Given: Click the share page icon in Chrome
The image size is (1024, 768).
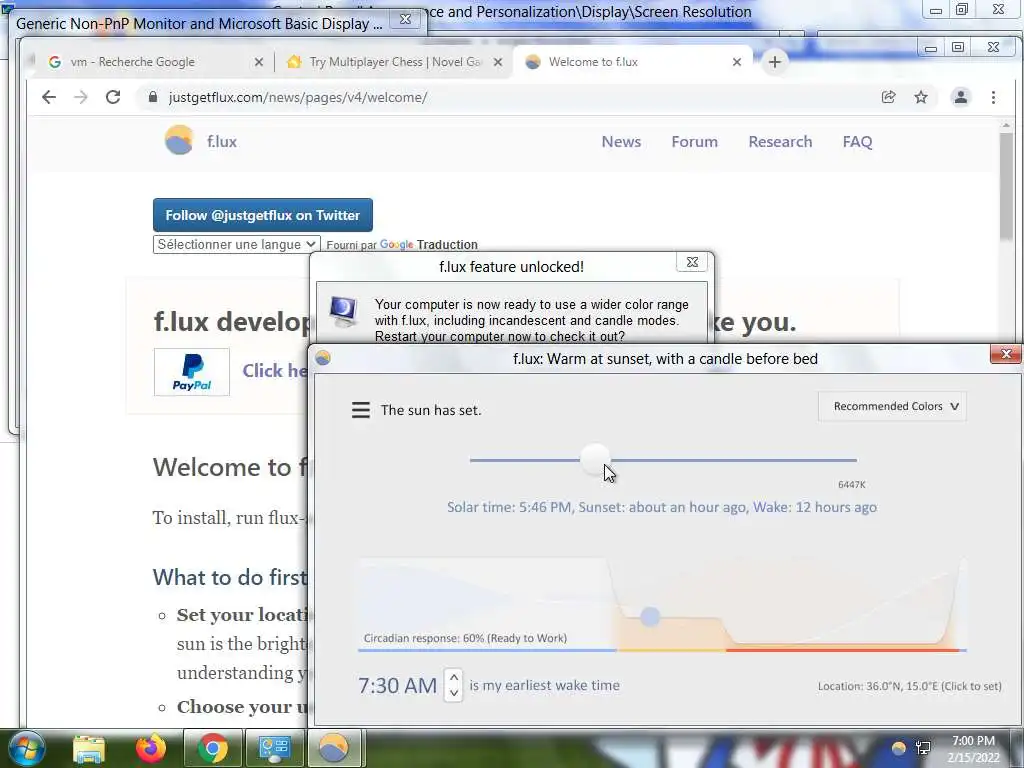Looking at the screenshot, I should tap(888, 97).
